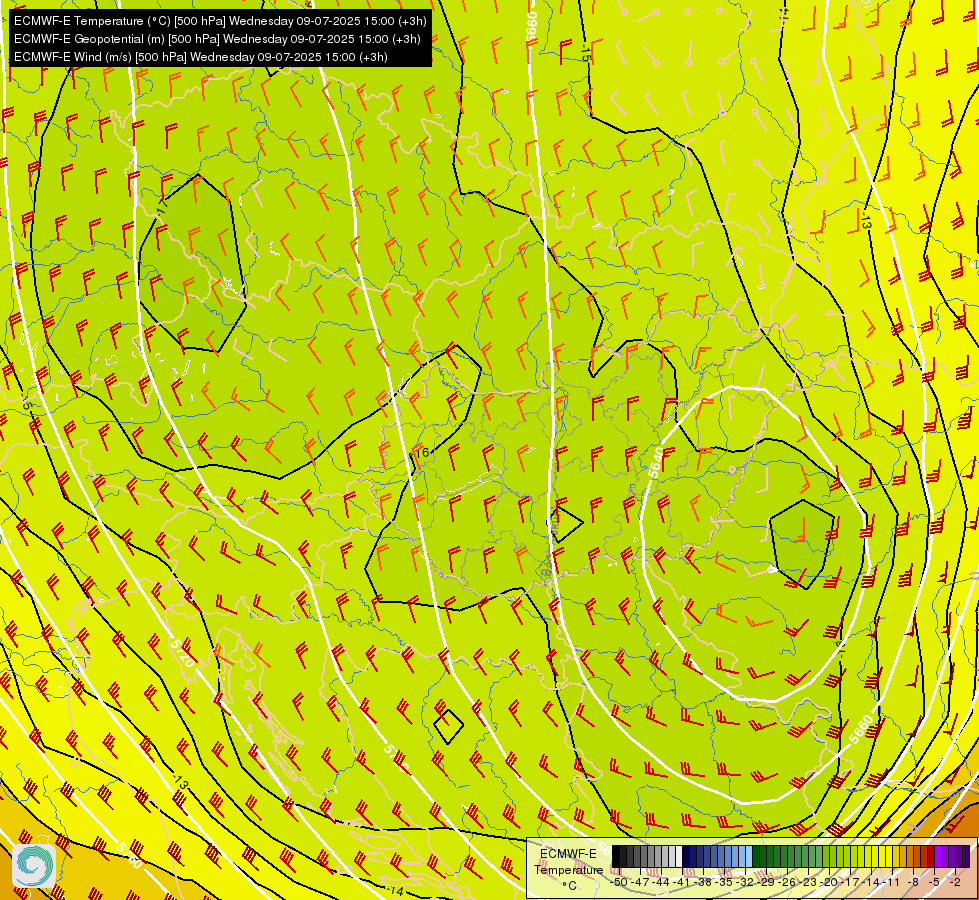Click the -8 legend tick value
Image resolution: width=979 pixels, height=900 pixels.
[913, 882]
